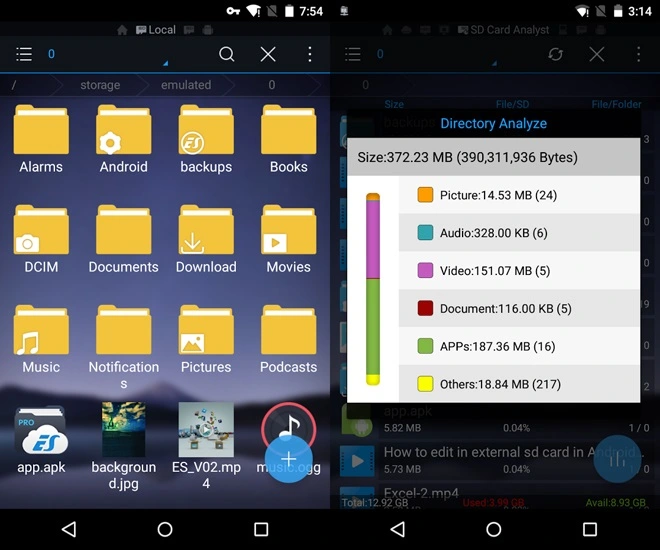This screenshot has height=550, width=660.
Task: Open three-dot menu in SD Card Analyst
Action: [639, 54]
